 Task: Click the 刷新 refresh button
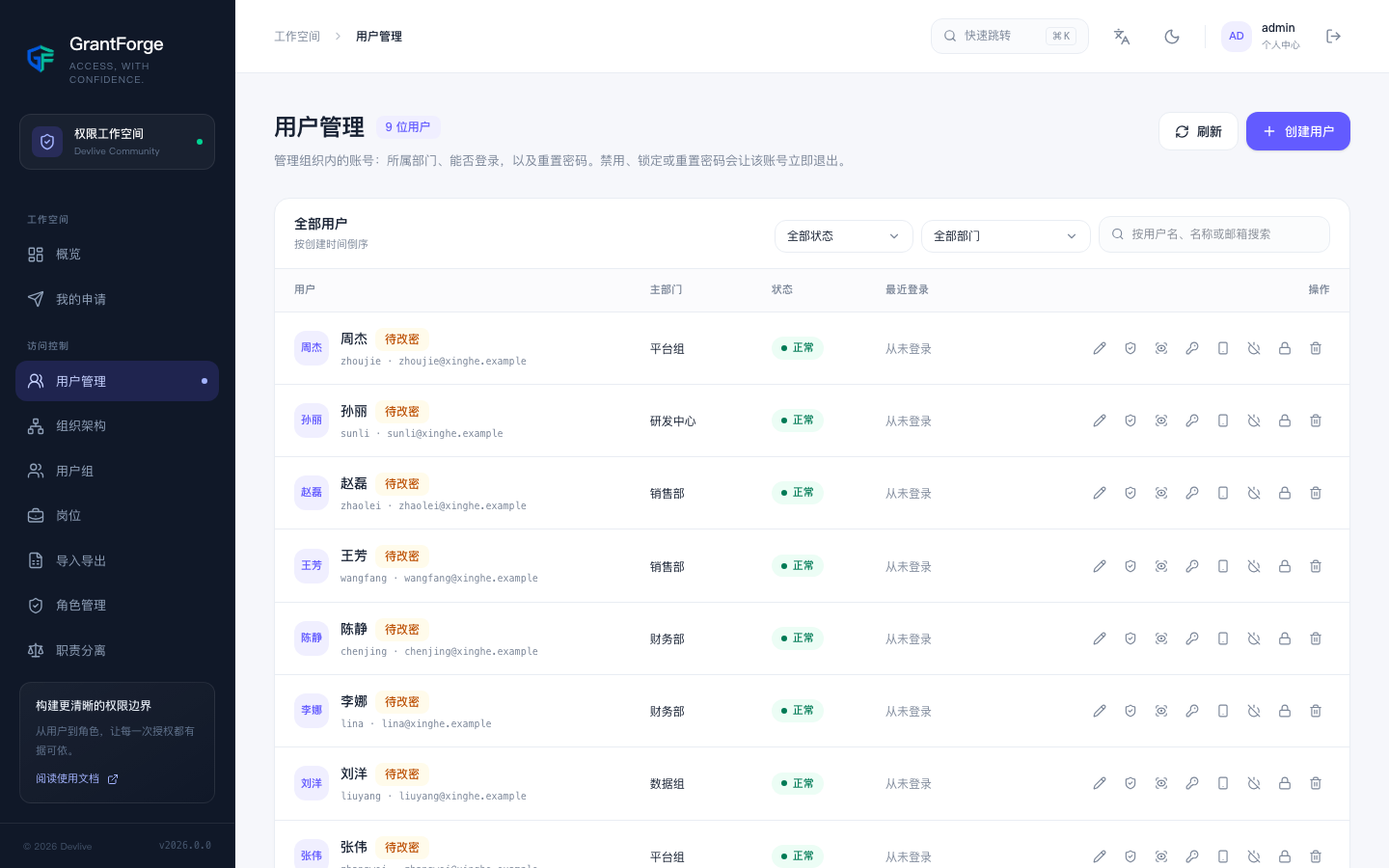1198,131
